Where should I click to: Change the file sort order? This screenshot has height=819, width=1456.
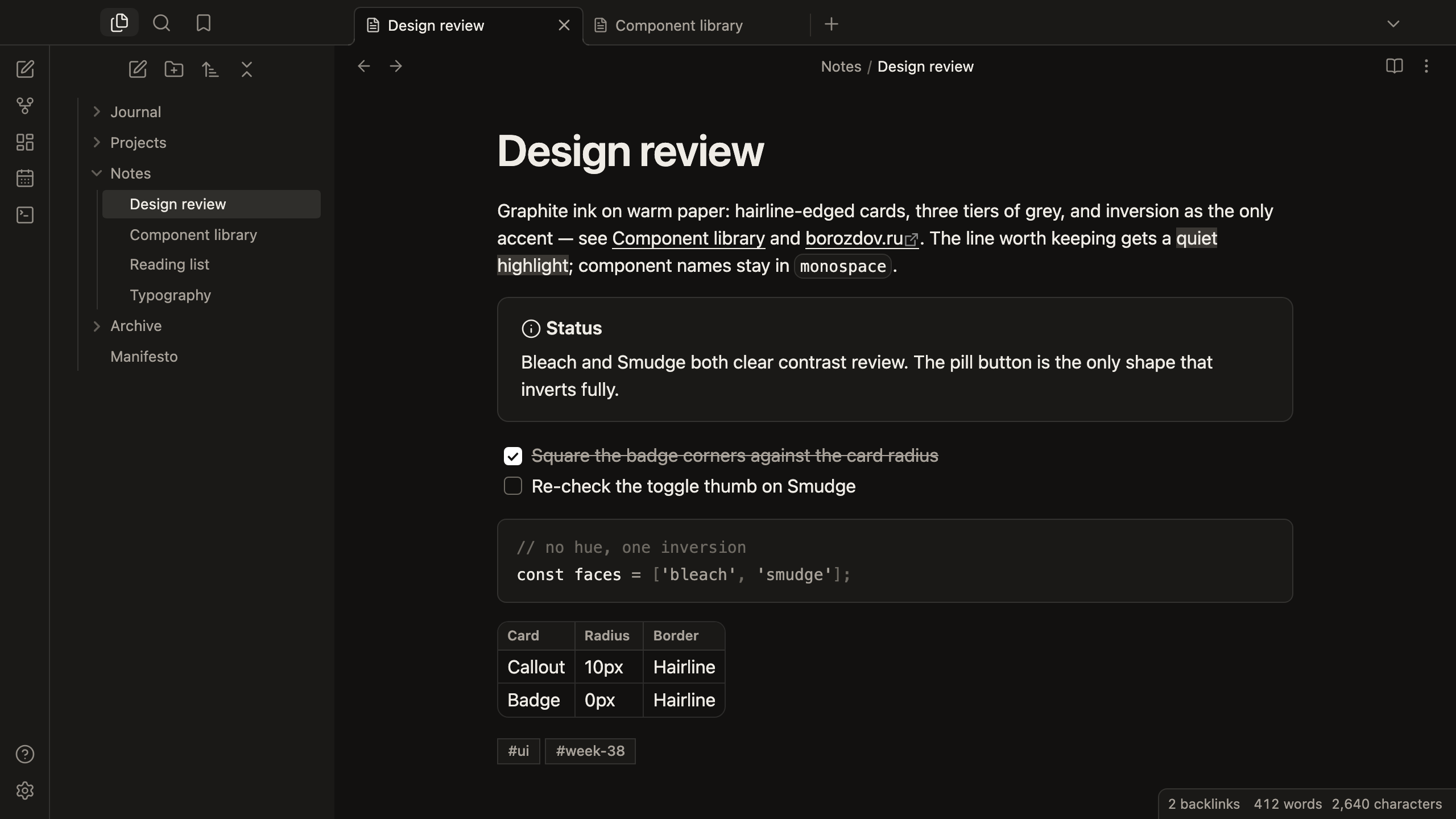(x=210, y=69)
